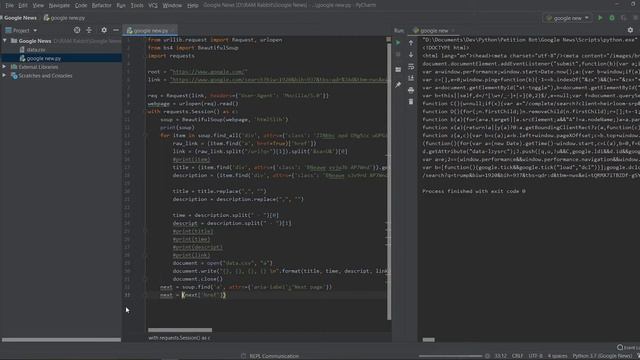Open the View menu
Screen dimensions: 640x360
click(38, 5)
